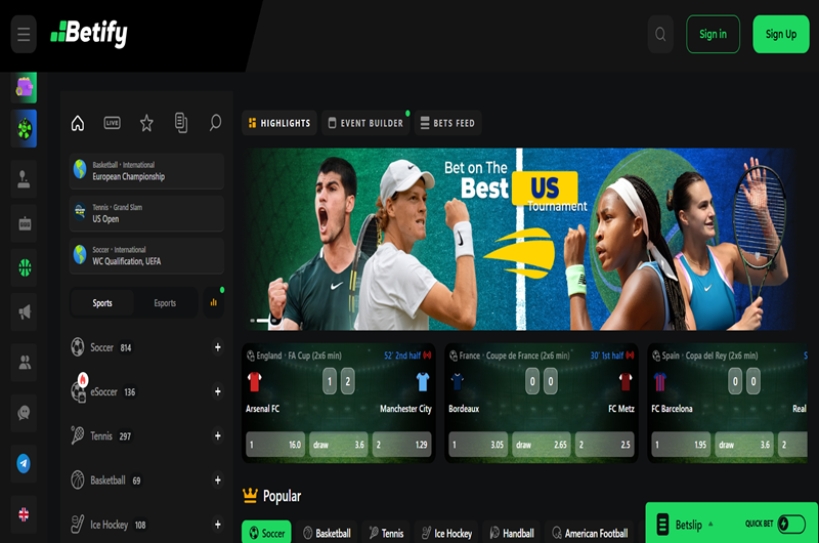Open US Open Grand Slam link
Viewport: 819px width, 543px height.
pyautogui.click(x=147, y=213)
